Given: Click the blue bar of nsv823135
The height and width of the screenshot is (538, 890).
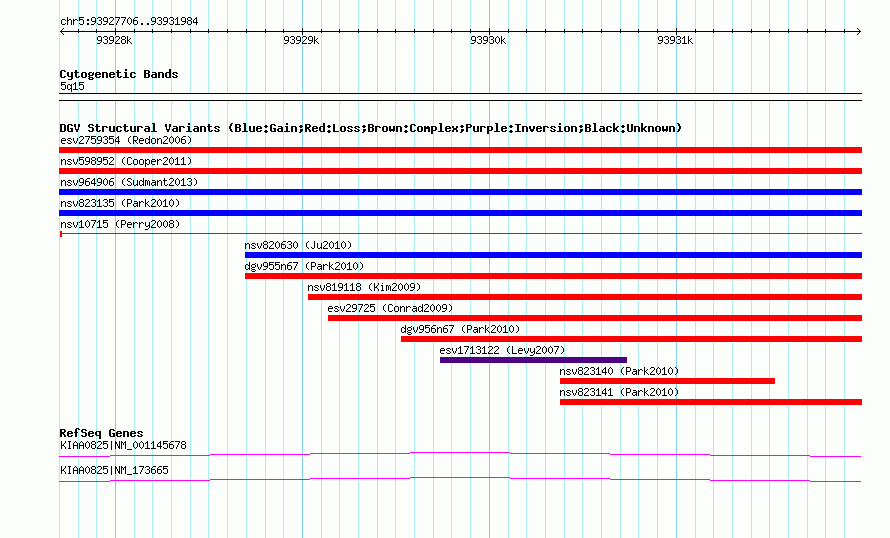Looking at the screenshot, I should pyautogui.click(x=460, y=213).
